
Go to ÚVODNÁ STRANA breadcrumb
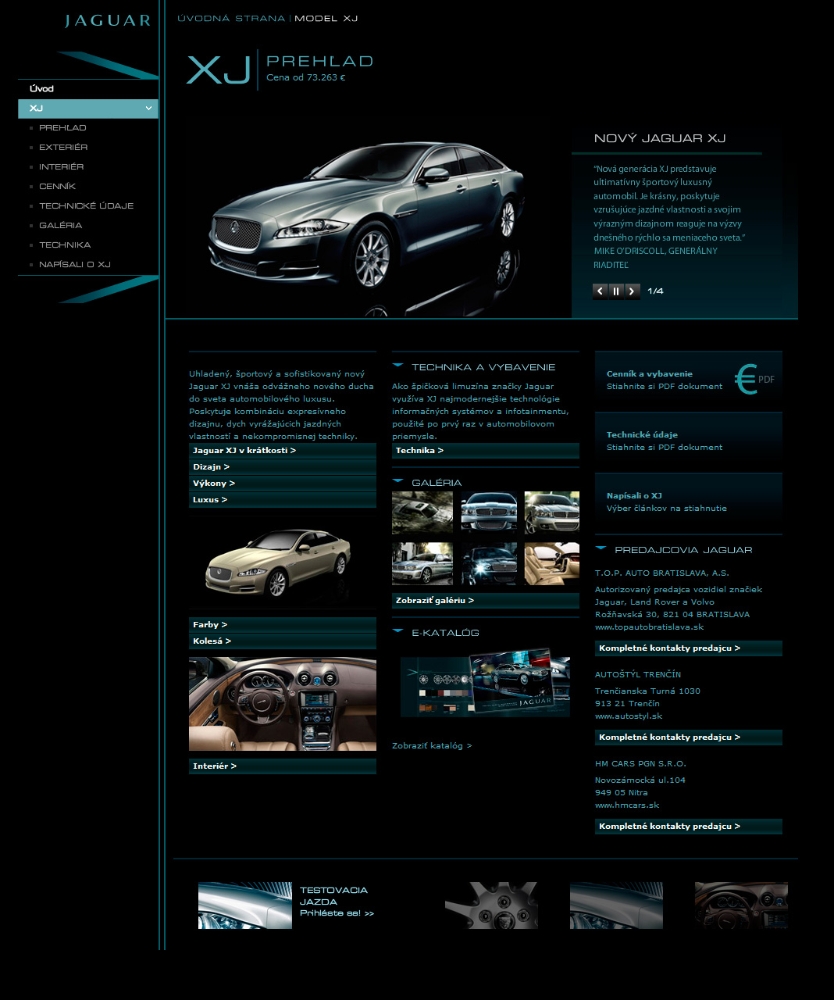point(231,18)
